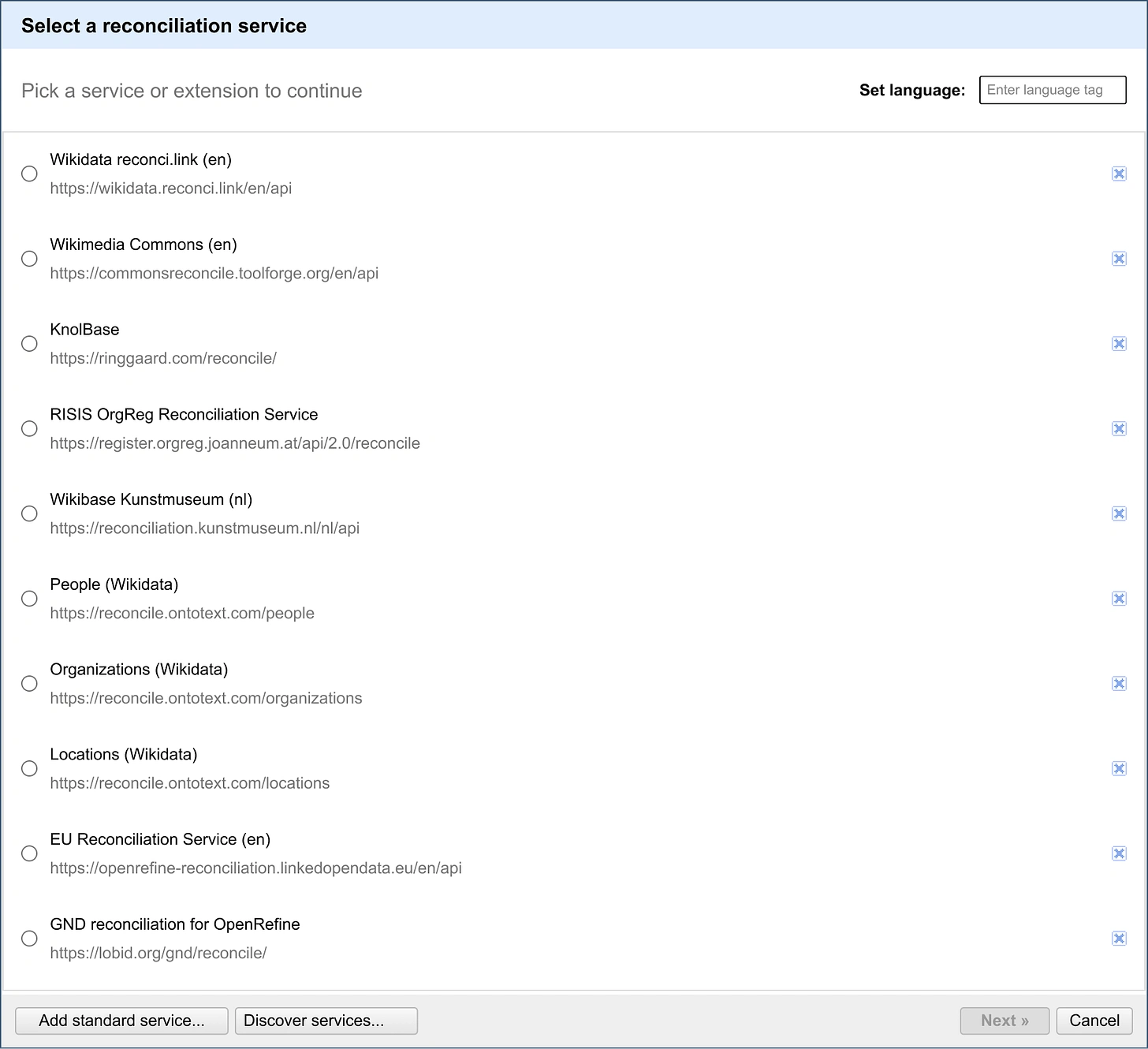Viewport: 1148px width, 1049px height.
Task: Click the reconcile.ontotext.com/people URL
Action: pos(182,614)
